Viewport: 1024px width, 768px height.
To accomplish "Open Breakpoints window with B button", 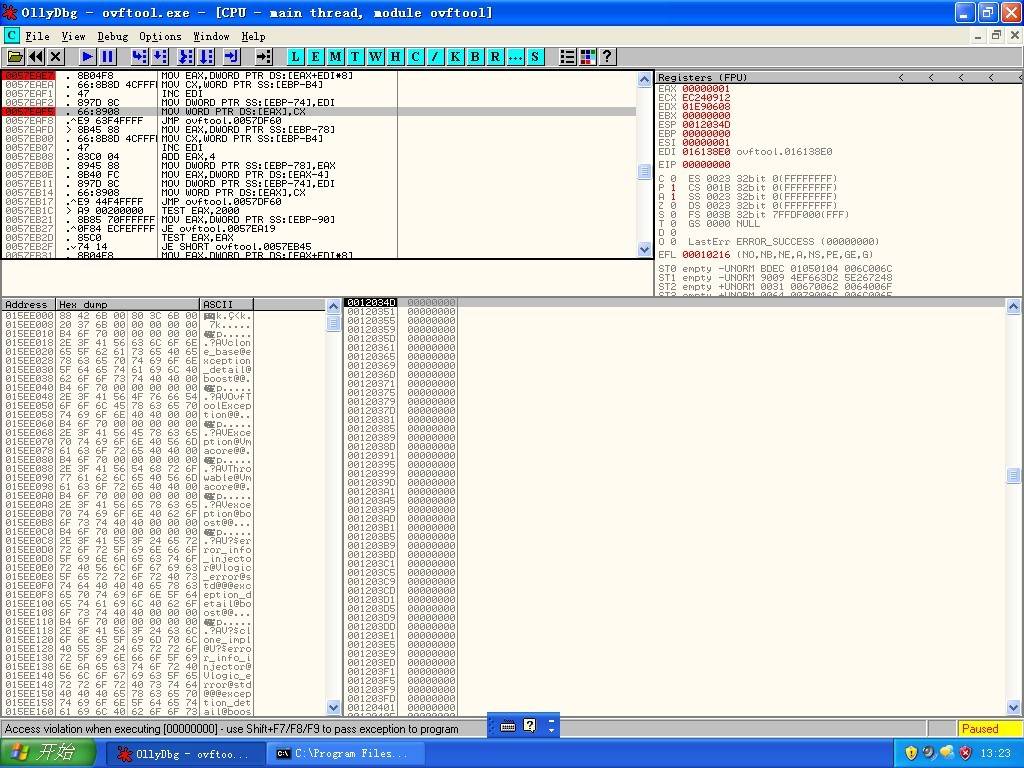I will pos(475,57).
